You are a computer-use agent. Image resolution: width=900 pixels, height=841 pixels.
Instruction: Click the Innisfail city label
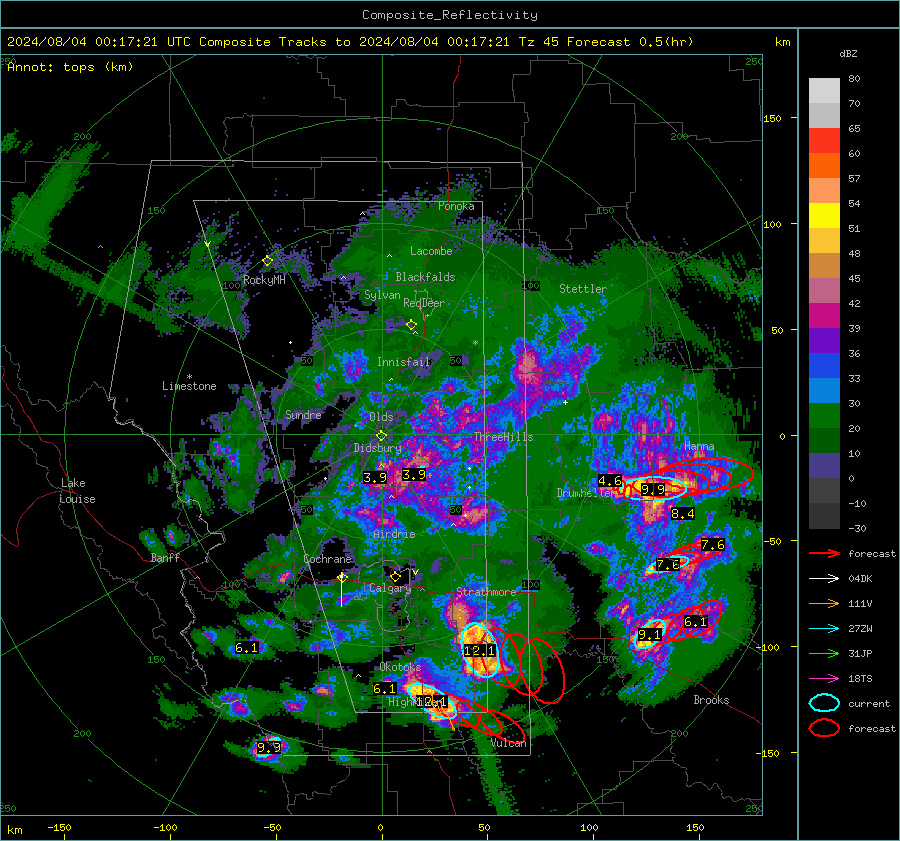403,362
